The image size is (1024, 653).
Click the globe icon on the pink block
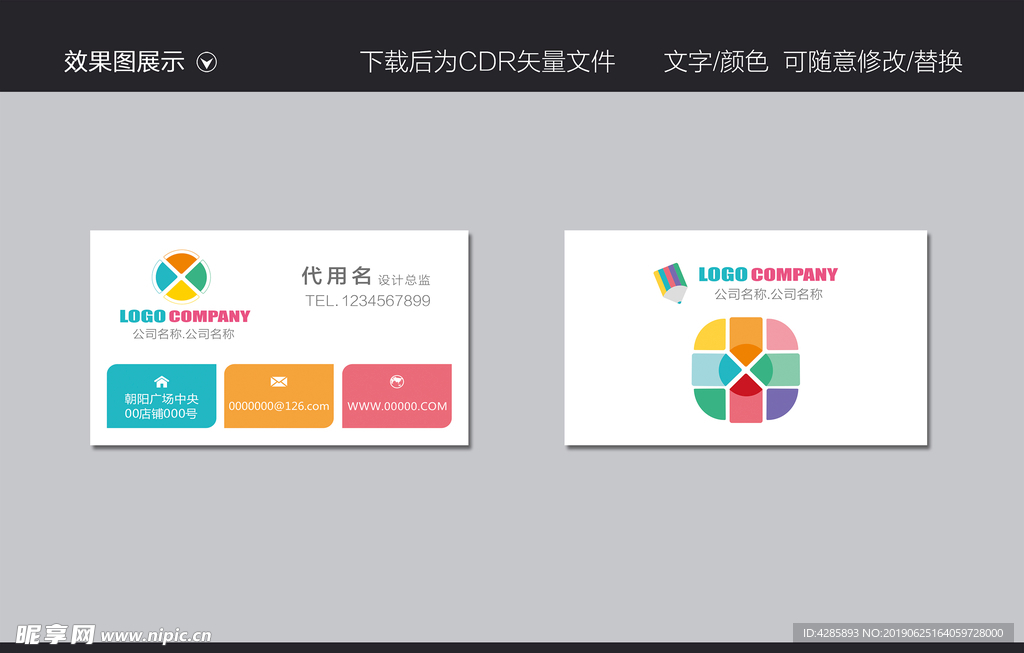(395, 382)
